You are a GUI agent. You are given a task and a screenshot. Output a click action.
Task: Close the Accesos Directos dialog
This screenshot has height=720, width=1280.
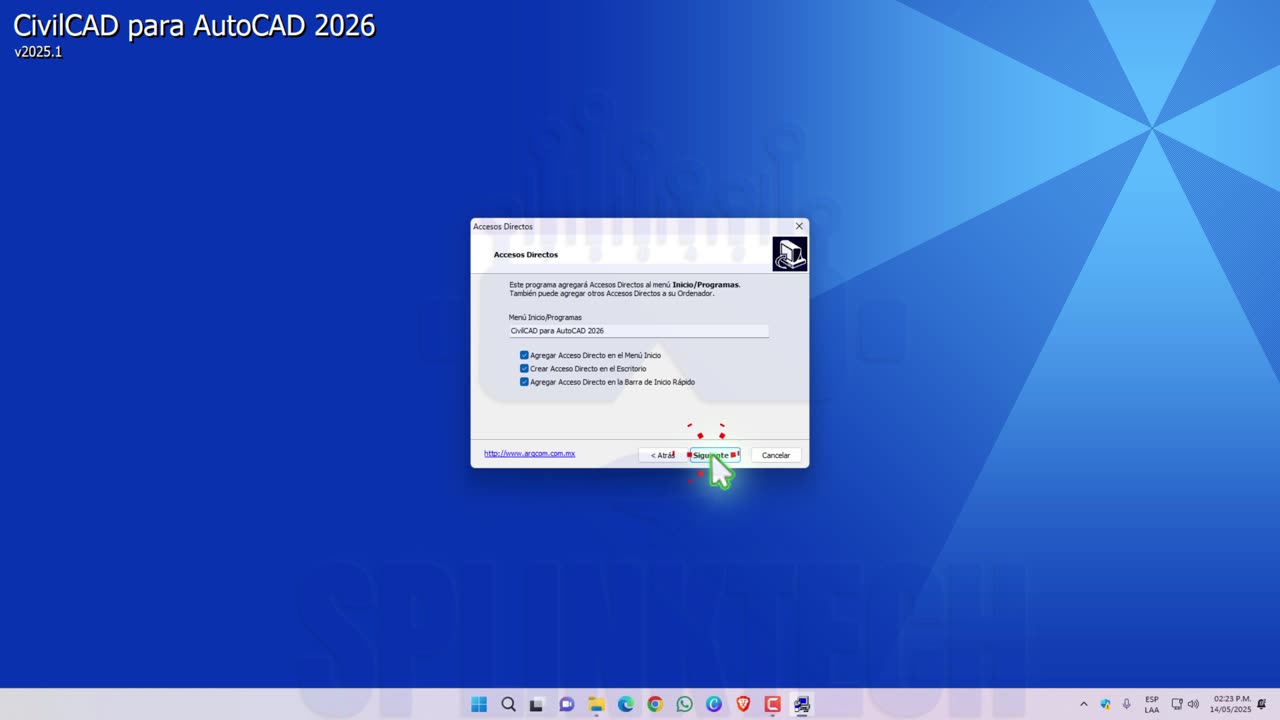click(799, 226)
